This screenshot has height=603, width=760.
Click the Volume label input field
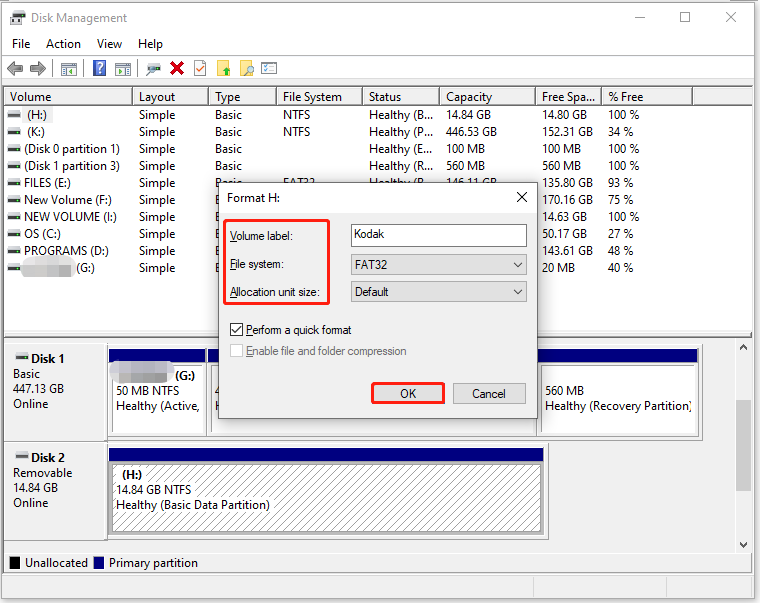439,235
